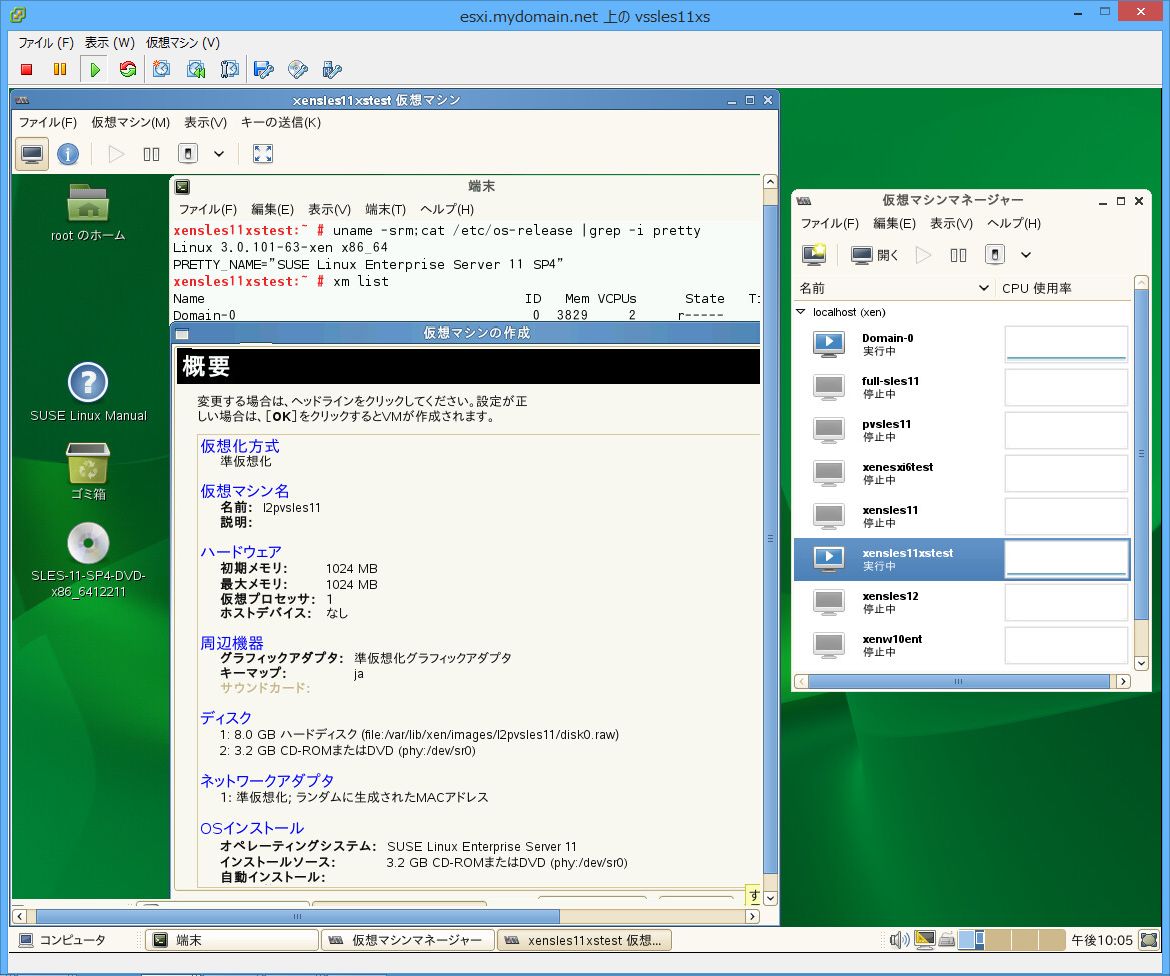Click the keyboard tray icon in guest panel
This screenshot has height=976, width=1170.
(947, 940)
